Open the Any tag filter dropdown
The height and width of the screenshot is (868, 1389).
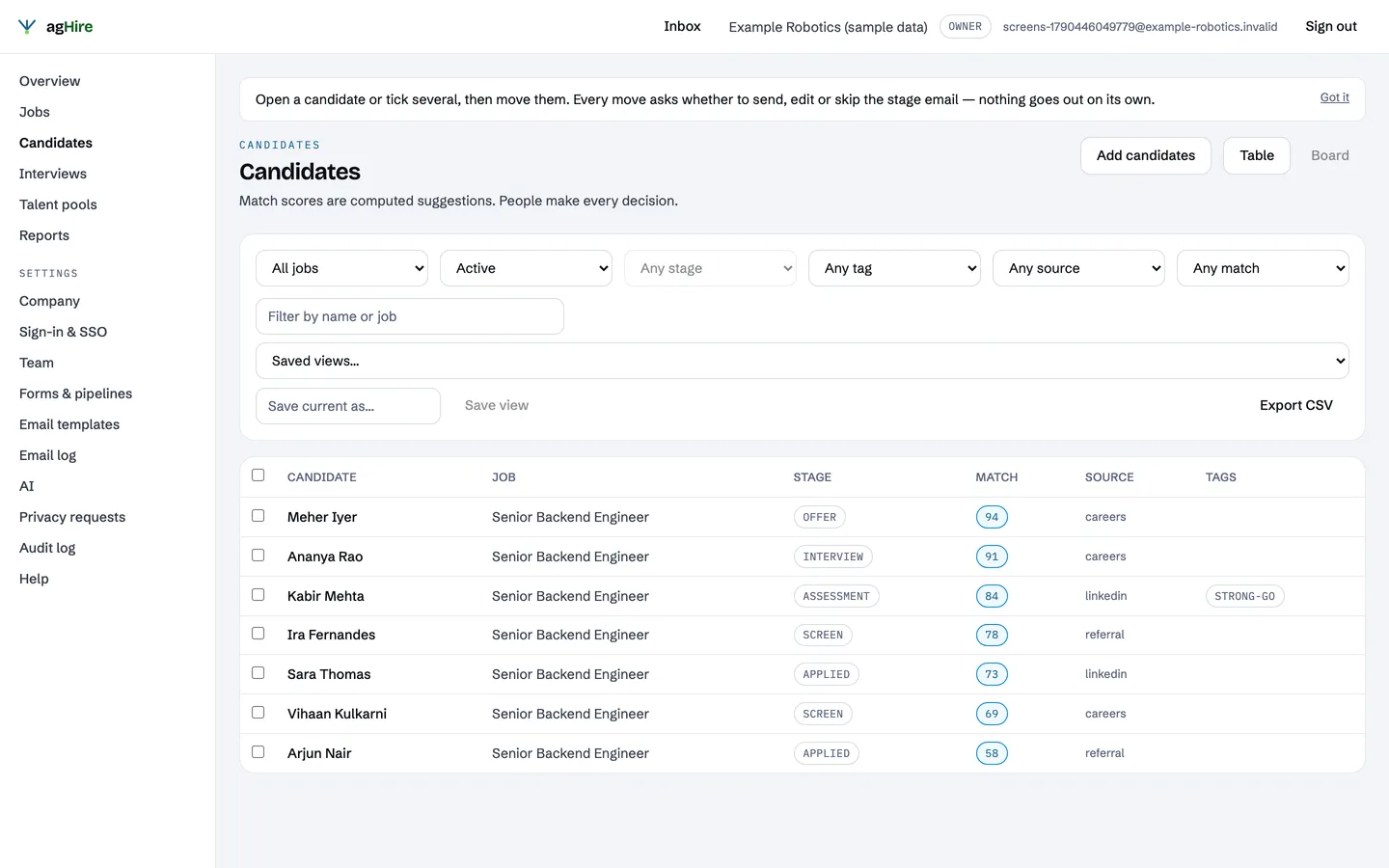coord(894,268)
